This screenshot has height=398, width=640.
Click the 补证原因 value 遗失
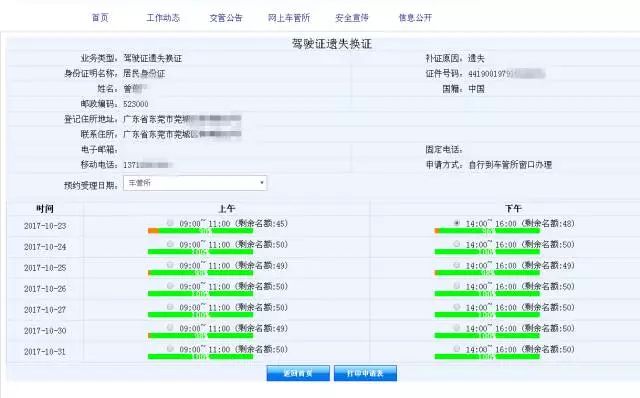[x=476, y=58]
